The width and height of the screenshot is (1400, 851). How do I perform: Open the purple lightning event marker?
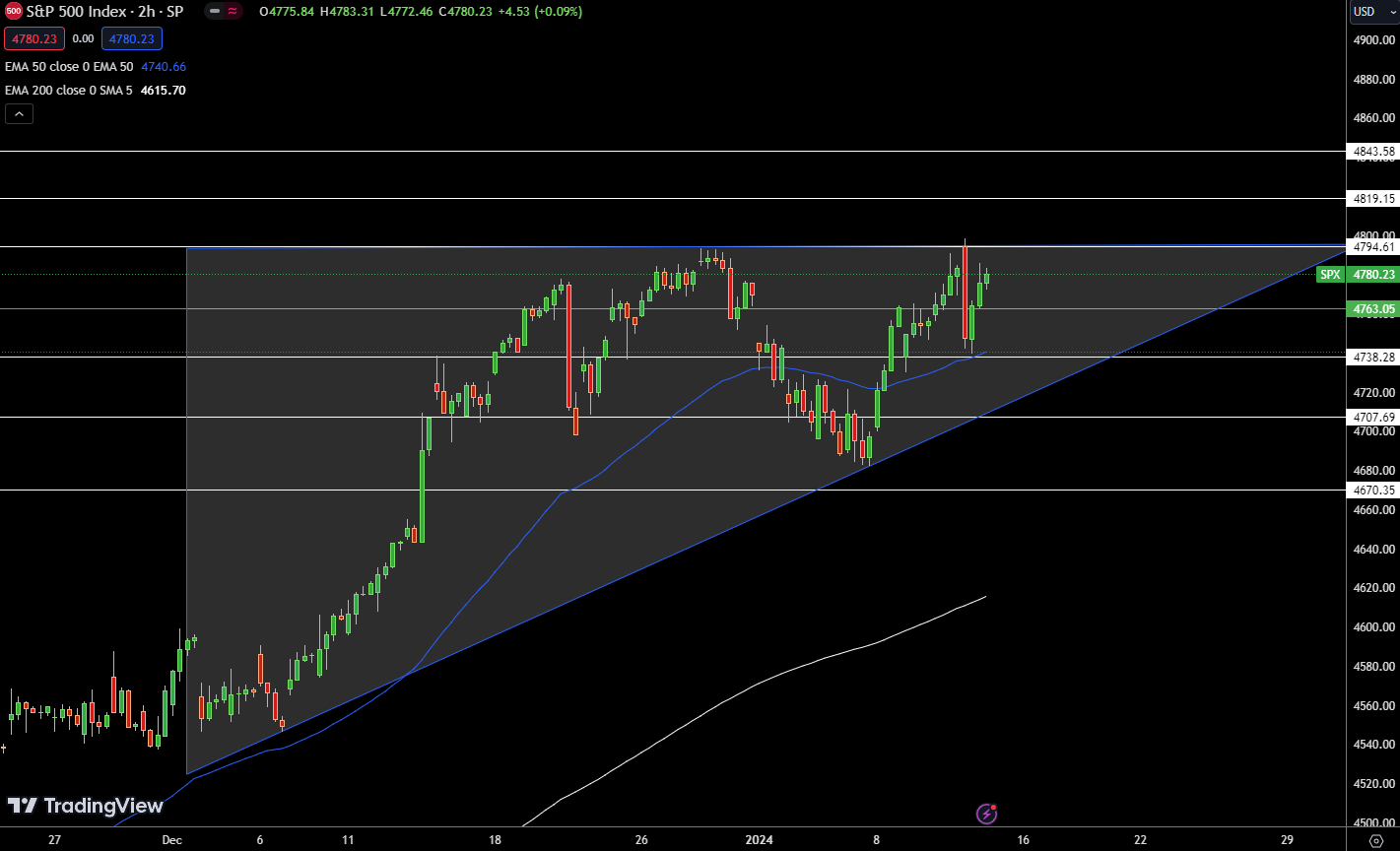(986, 814)
